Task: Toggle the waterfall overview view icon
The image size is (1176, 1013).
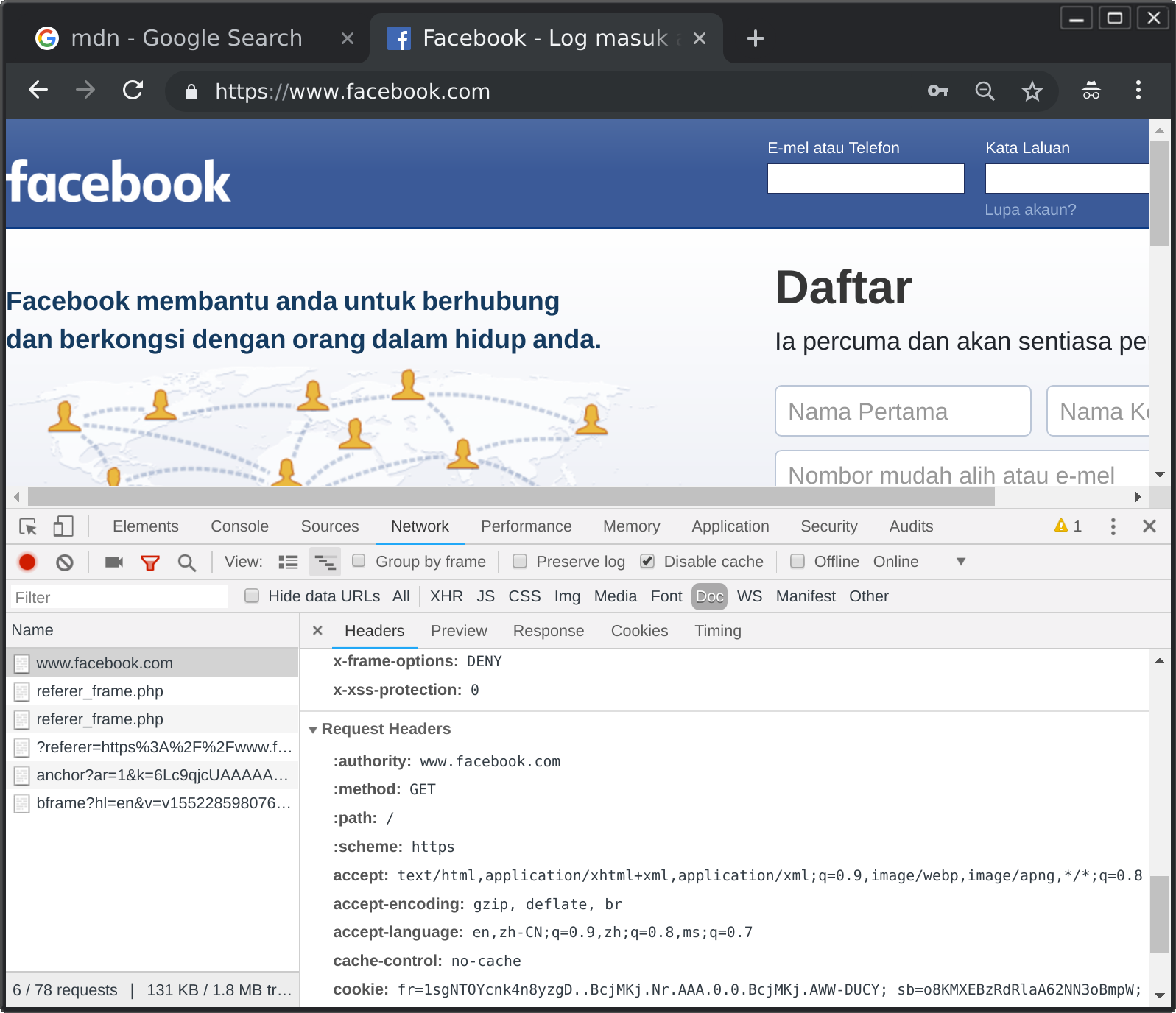Action: (325, 562)
